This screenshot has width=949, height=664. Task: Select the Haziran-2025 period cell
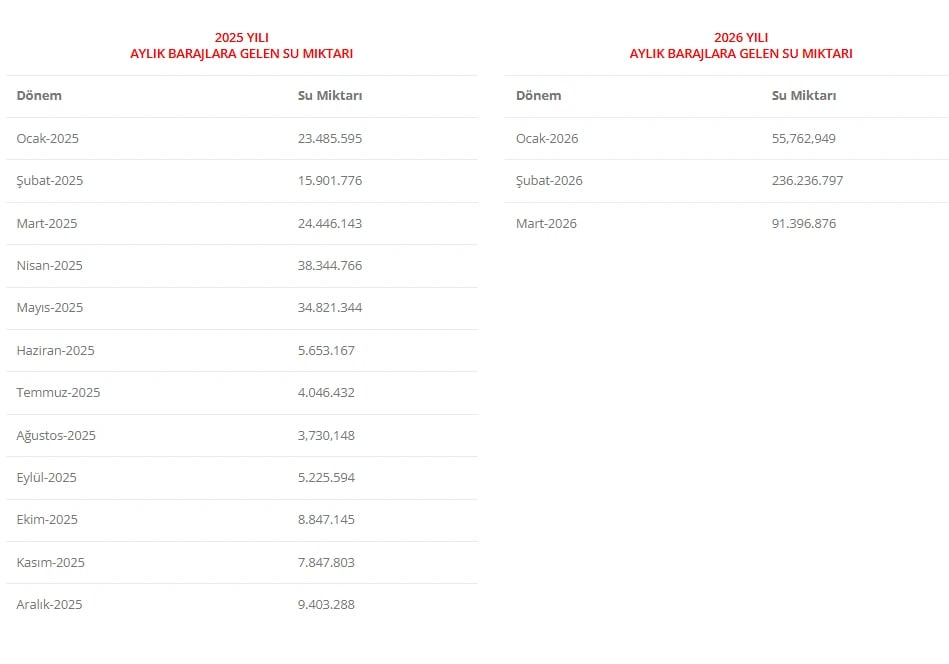pyautogui.click(x=55, y=351)
